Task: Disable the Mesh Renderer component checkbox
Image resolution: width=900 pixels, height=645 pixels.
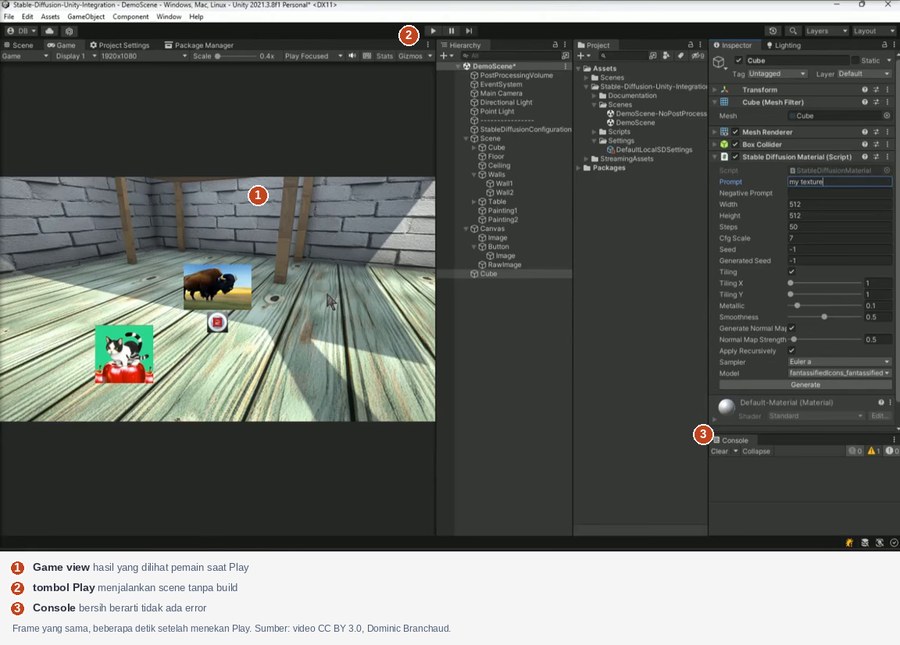Action: point(735,132)
